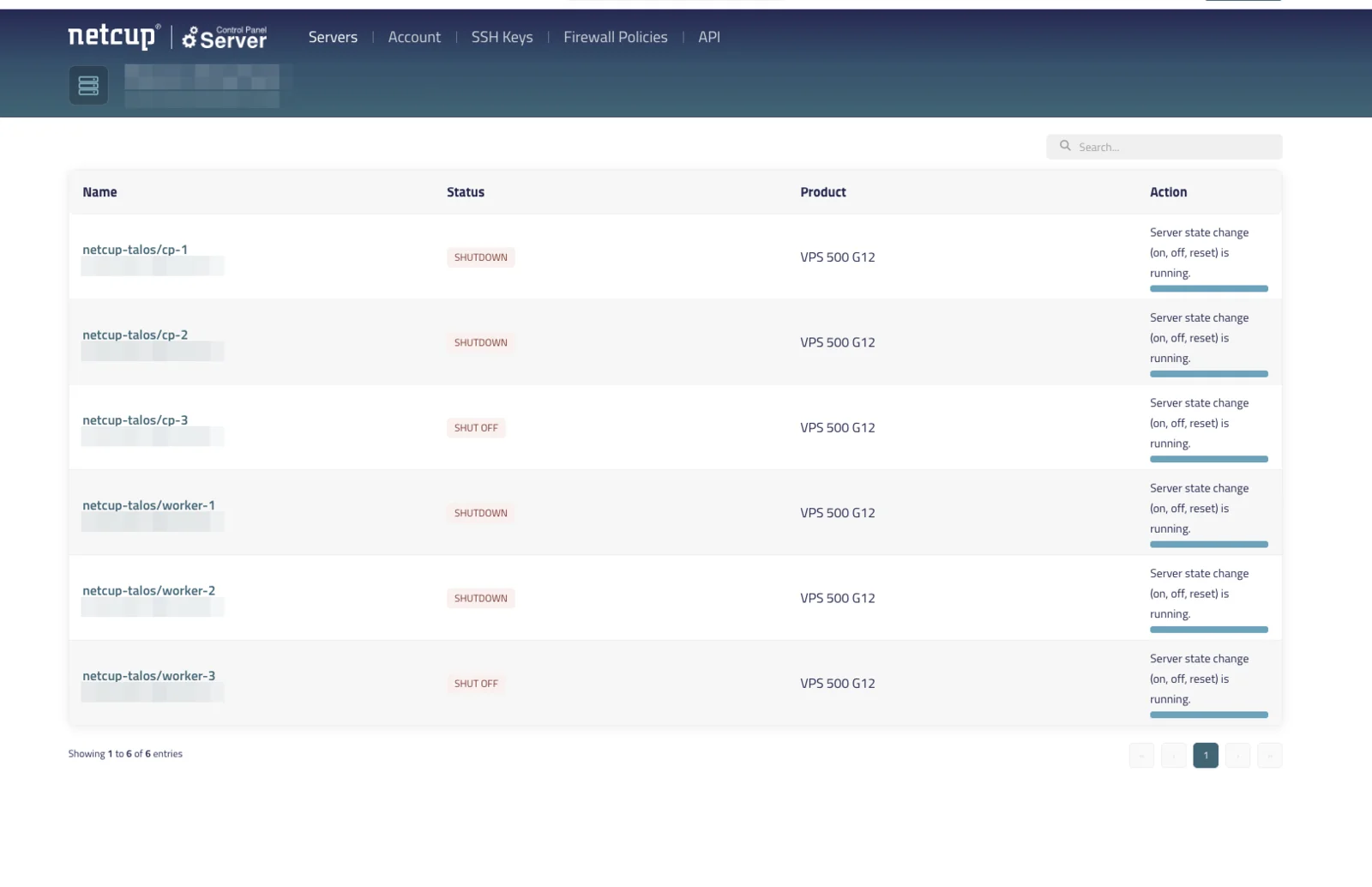Select page 1 in pagination
This screenshot has height=887, width=1372.
click(1205, 755)
